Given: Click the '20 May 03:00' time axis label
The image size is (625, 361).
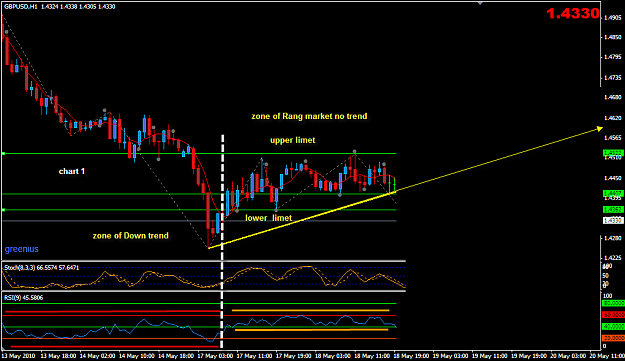Looking at the screenshot, I should (568, 356).
